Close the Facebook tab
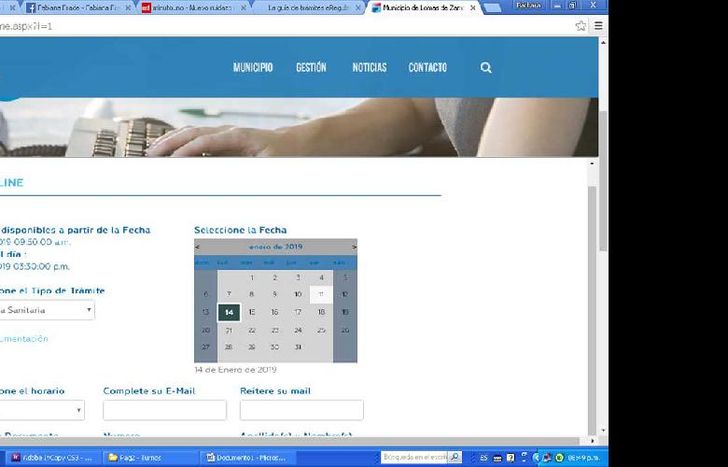Viewport: 728px width, 467px height. (128, 8)
